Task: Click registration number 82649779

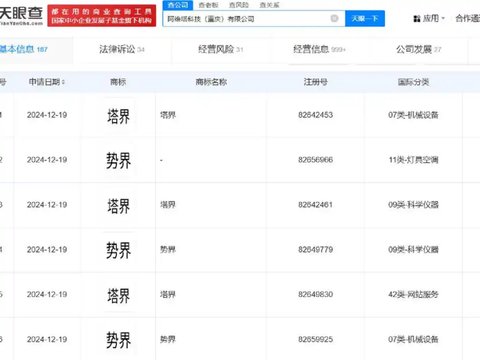Action: [315, 250]
